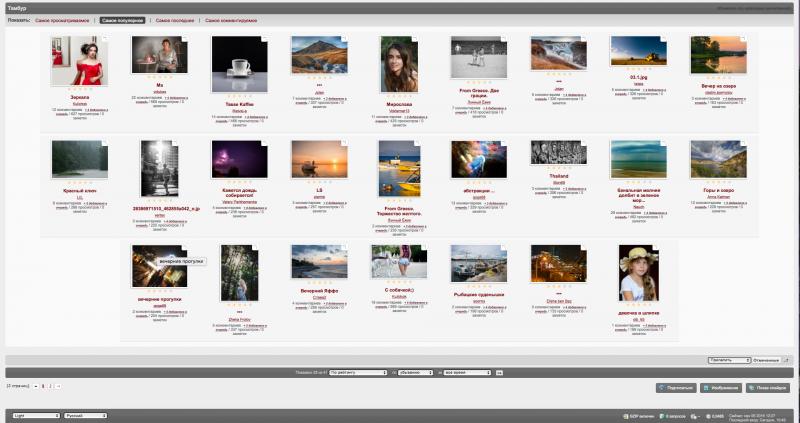Image resolution: width=800 pixels, height=423 pixels.
Task: Click the LS title link
Action: click(x=319, y=190)
